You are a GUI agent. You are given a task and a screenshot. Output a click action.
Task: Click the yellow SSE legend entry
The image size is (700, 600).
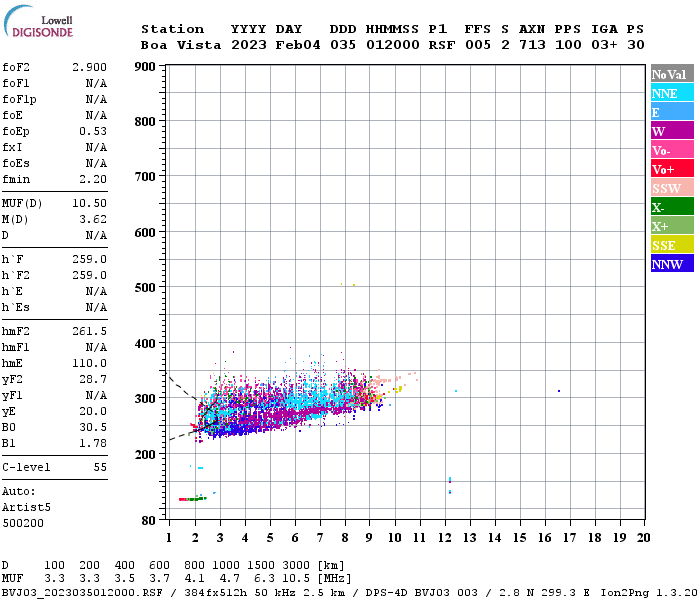point(672,245)
